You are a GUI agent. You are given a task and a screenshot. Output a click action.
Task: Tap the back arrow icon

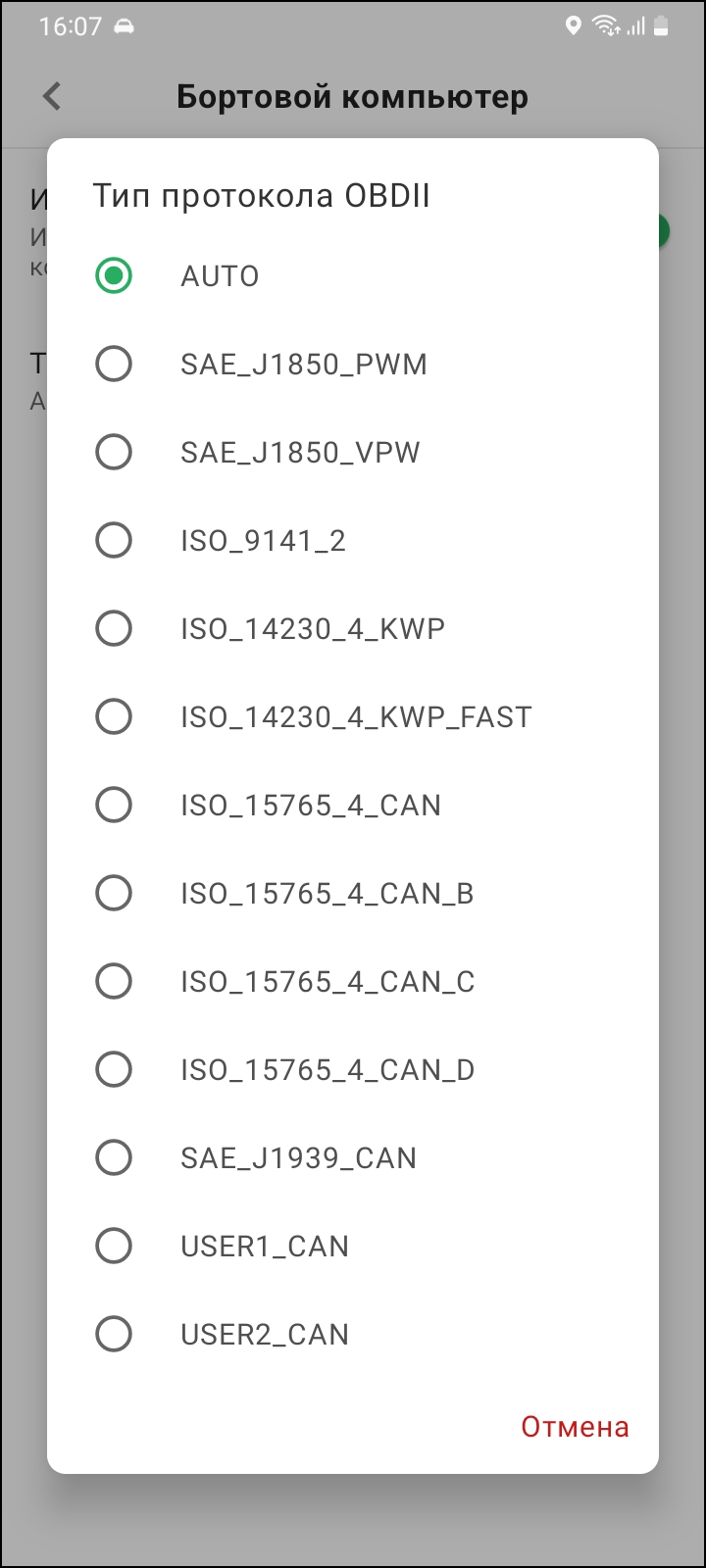pyautogui.click(x=52, y=96)
